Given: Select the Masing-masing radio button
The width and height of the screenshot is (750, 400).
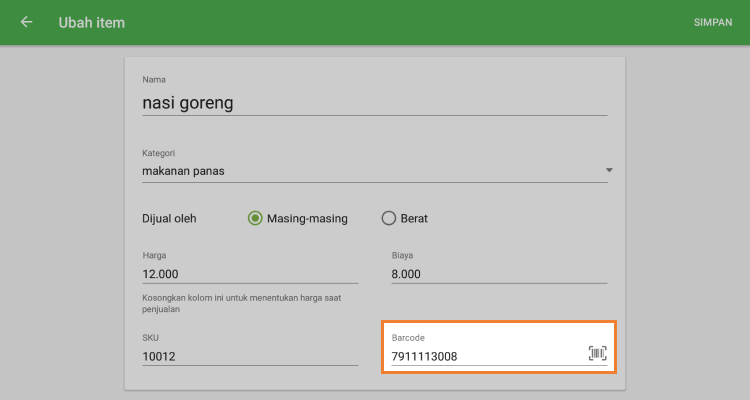Looking at the screenshot, I should 255,218.
